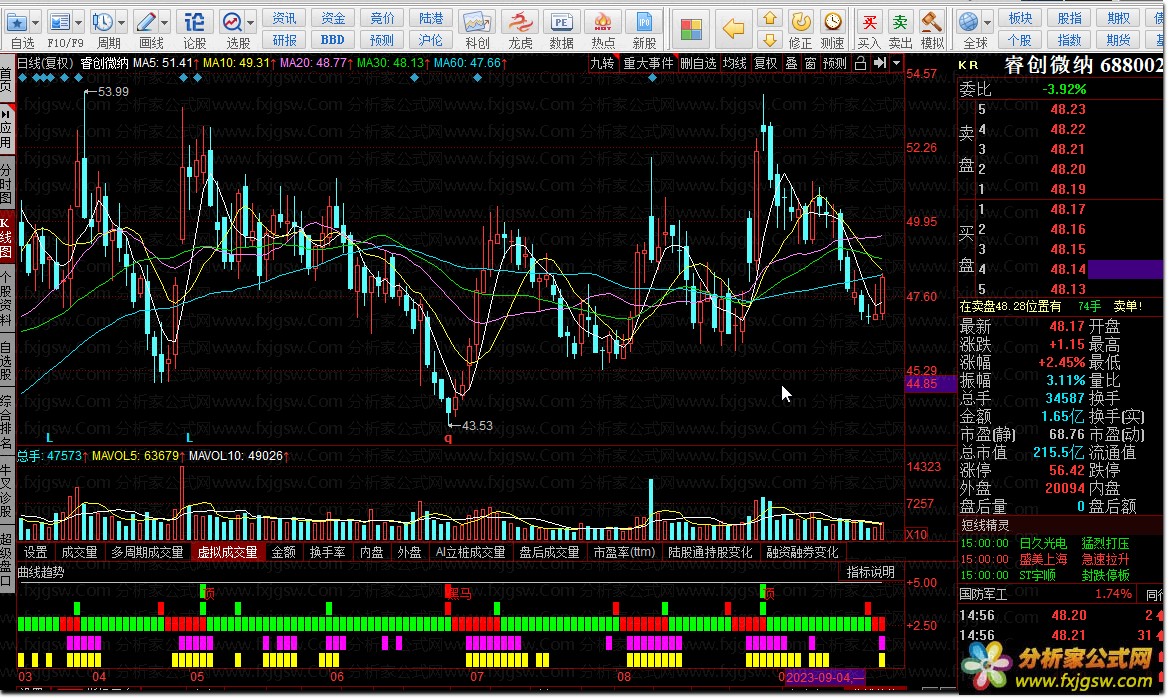
Task: Switch to the 综合排名 sidebar tab
Action: point(6,421)
